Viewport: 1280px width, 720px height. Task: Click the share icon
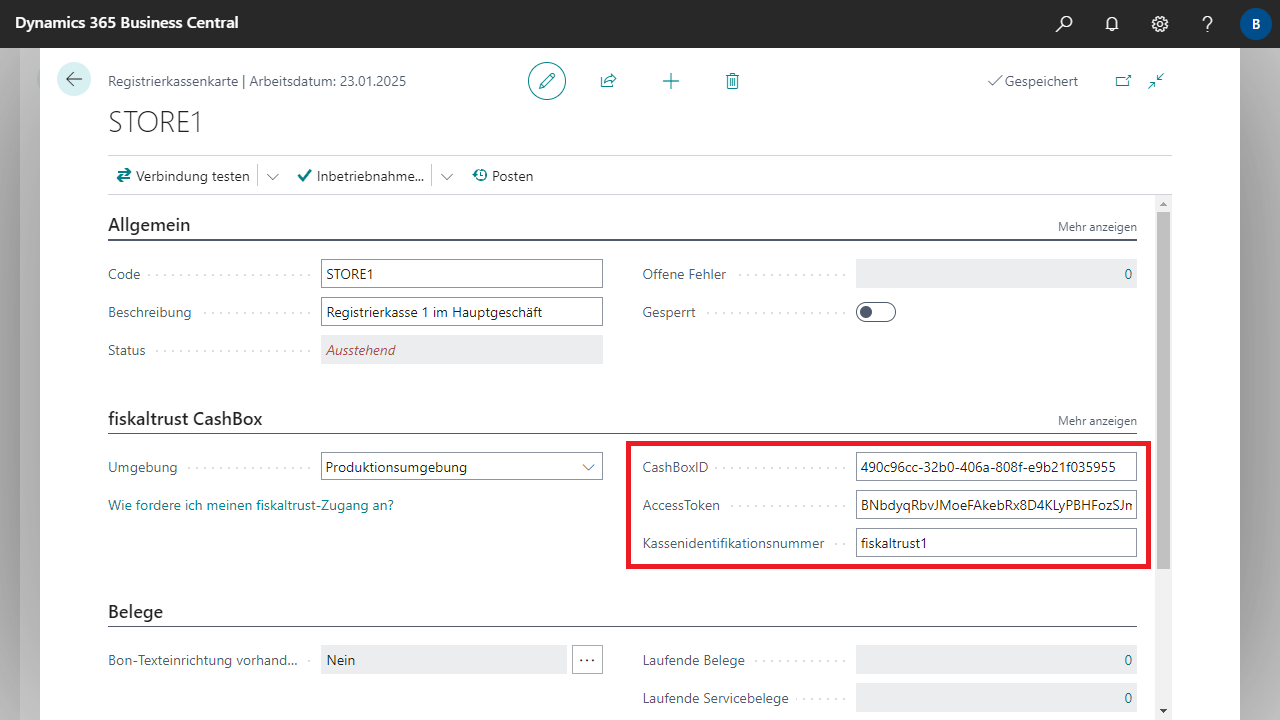tap(608, 81)
